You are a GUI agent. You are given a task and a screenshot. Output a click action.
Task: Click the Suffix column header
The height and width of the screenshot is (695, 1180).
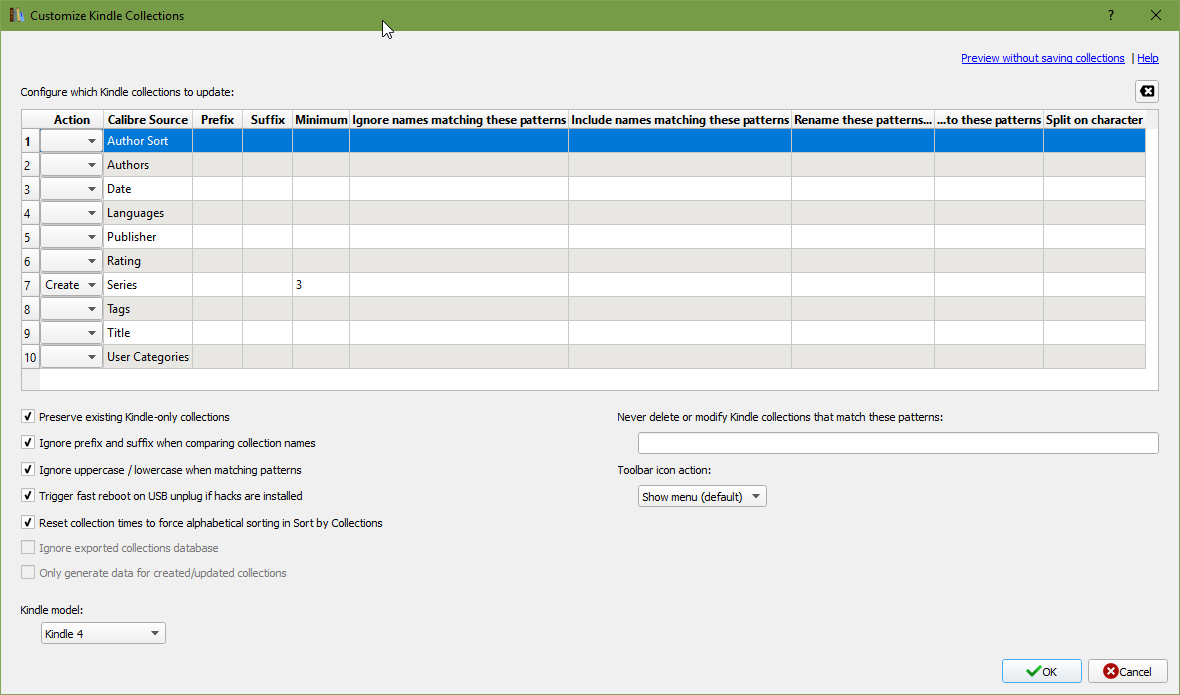(x=267, y=120)
